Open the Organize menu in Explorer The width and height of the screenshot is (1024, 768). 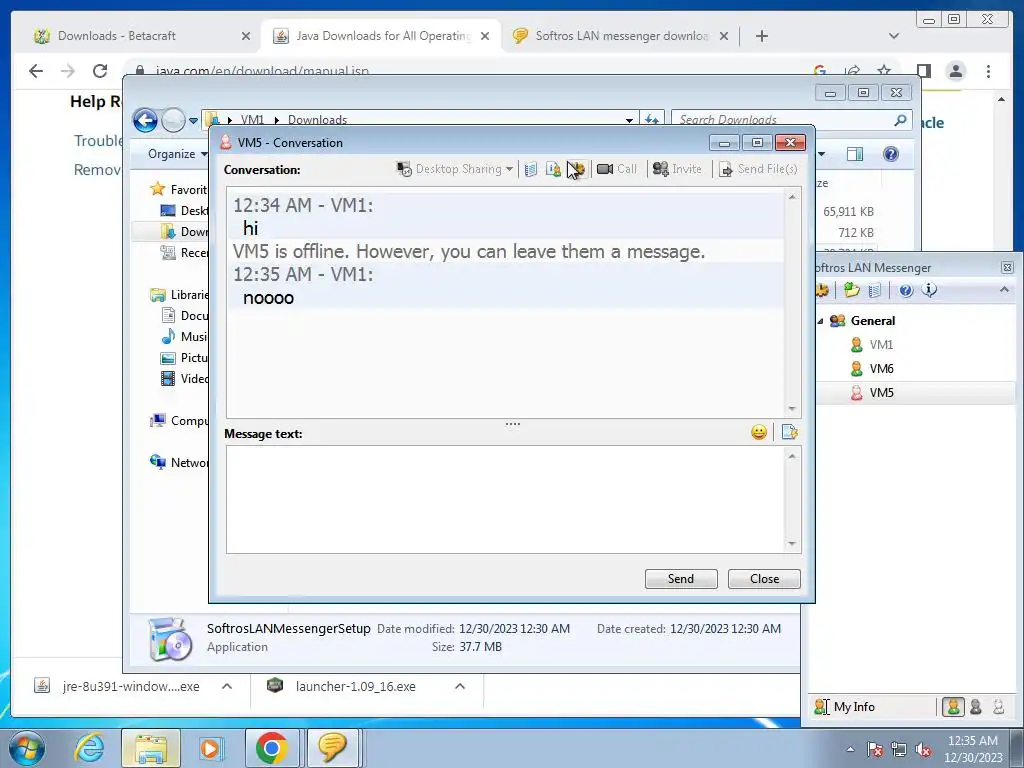point(177,154)
